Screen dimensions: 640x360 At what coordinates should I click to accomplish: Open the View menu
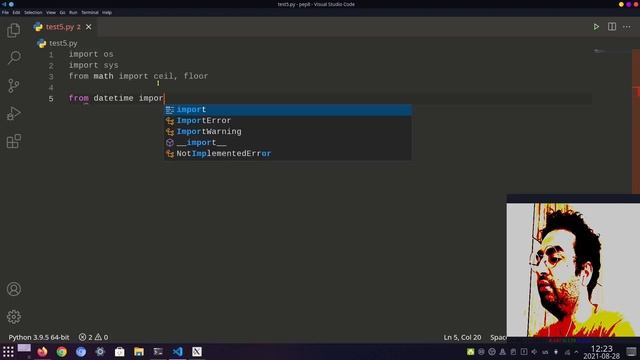click(x=51, y=13)
